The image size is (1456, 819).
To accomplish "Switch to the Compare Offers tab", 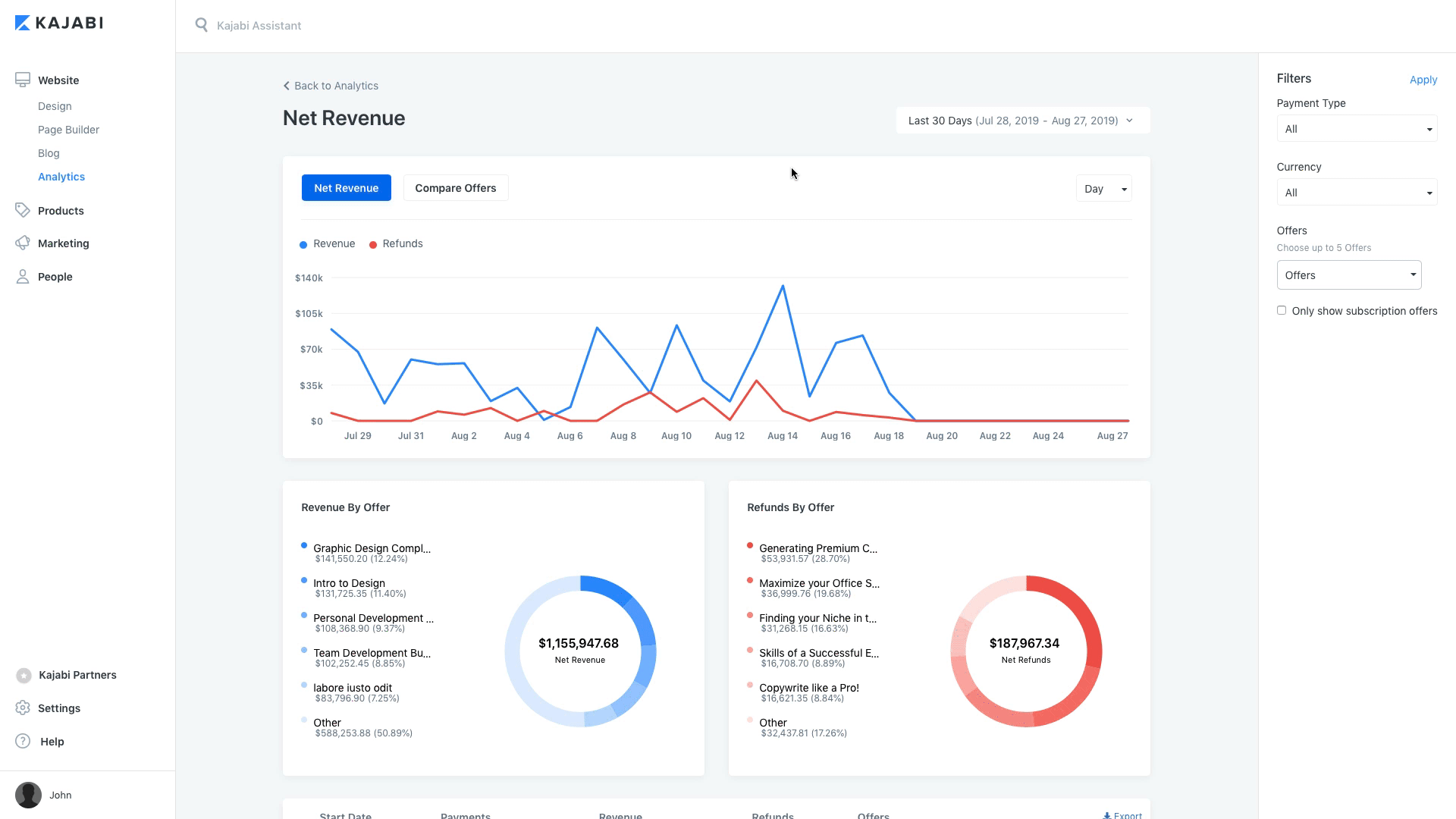I will pyautogui.click(x=455, y=188).
